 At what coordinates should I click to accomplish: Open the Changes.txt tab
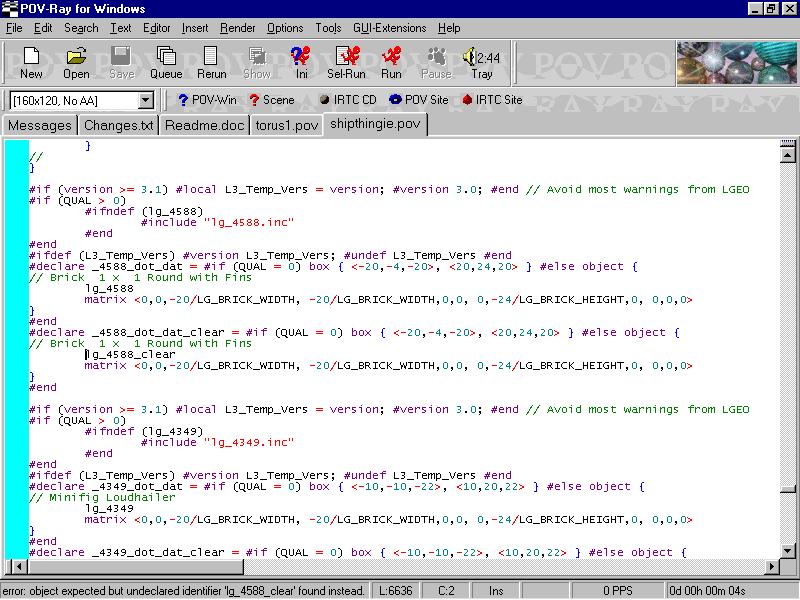[119, 125]
